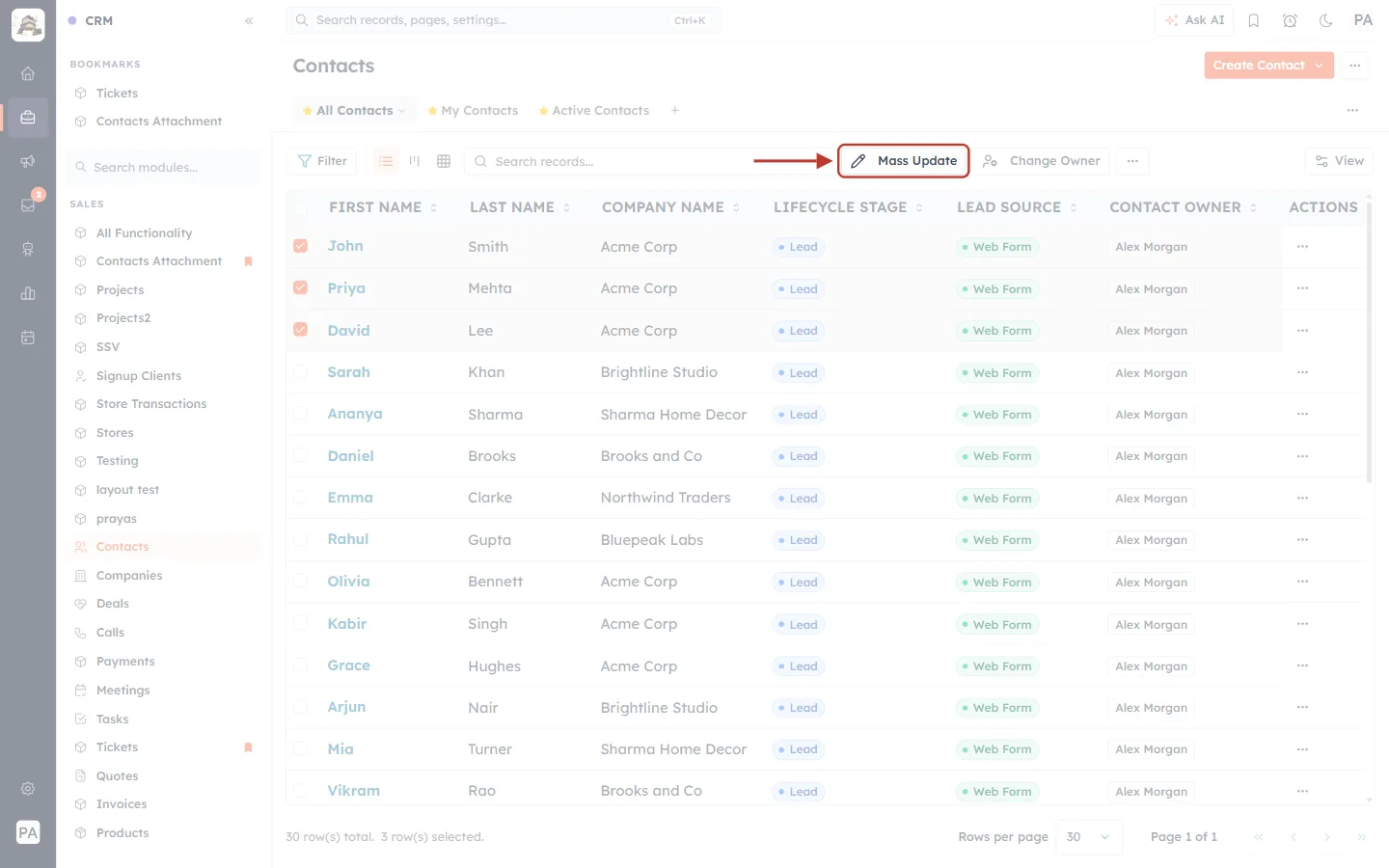The width and height of the screenshot is (1389, 868).
Task: Toggle the select-all header checkbox
Action: [x=301, y=207]
